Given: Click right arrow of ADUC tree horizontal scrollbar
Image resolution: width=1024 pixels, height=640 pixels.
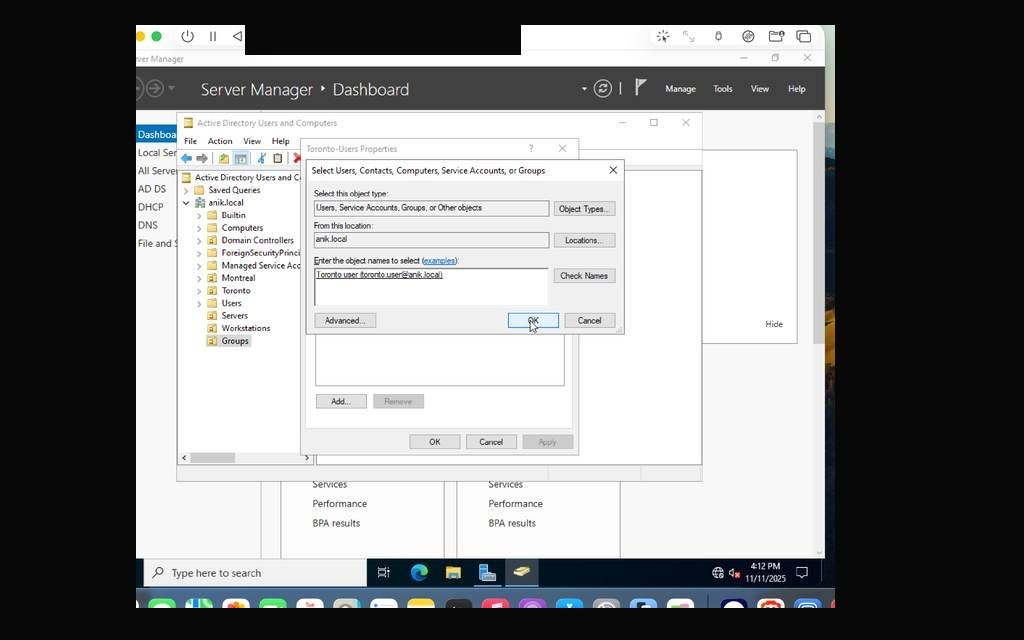Looking at the screenshot, I should pyautogui.click(x=307, y=458).
